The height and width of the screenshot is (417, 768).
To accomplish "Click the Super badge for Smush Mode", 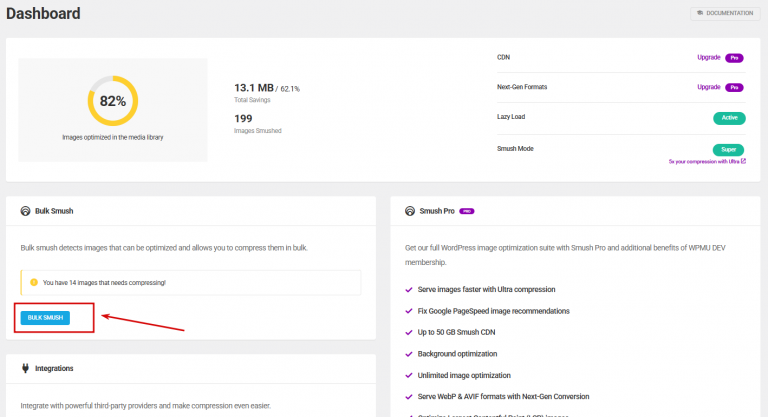I will click(728, 149).
